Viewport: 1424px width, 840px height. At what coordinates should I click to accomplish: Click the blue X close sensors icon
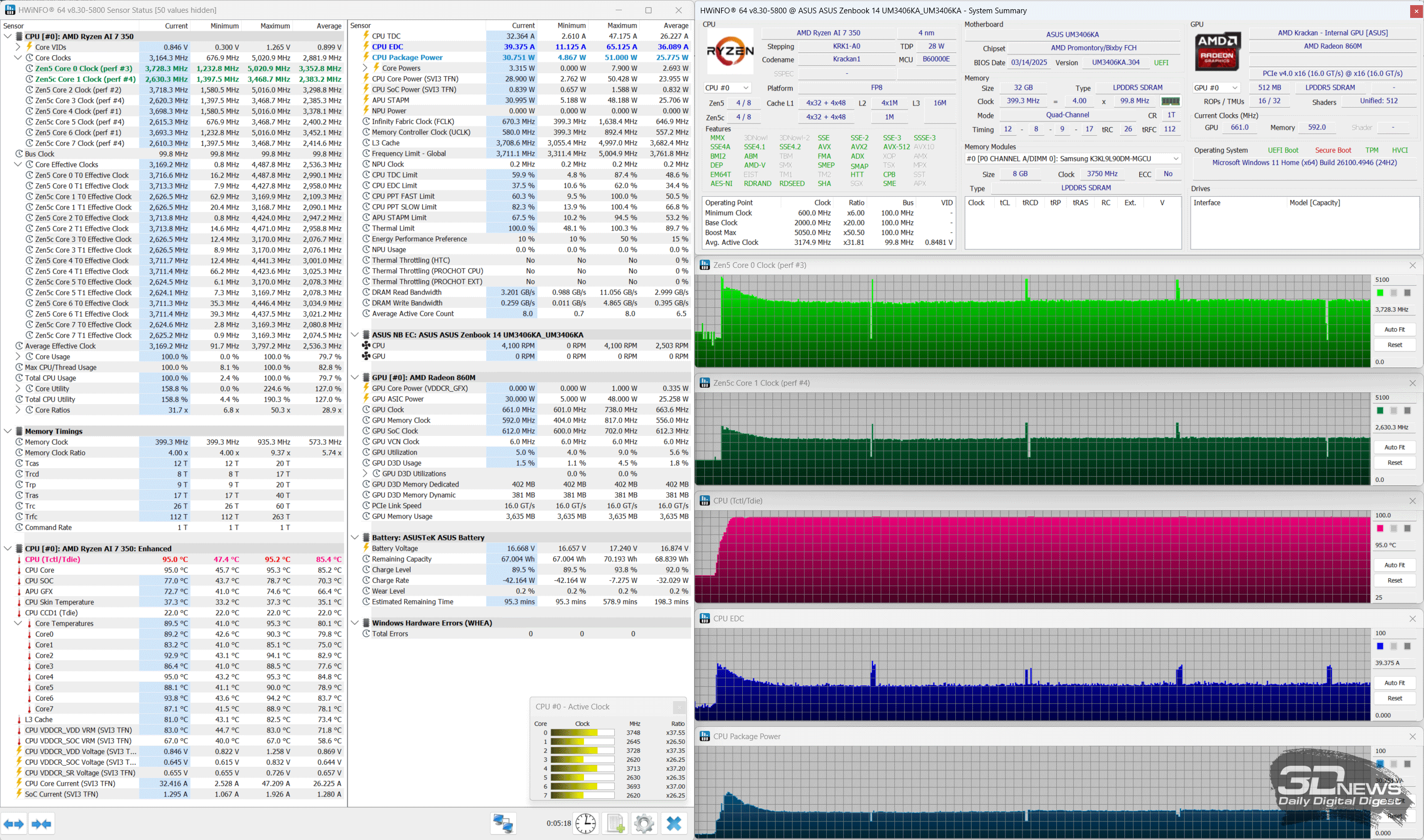tap(674, 823)
